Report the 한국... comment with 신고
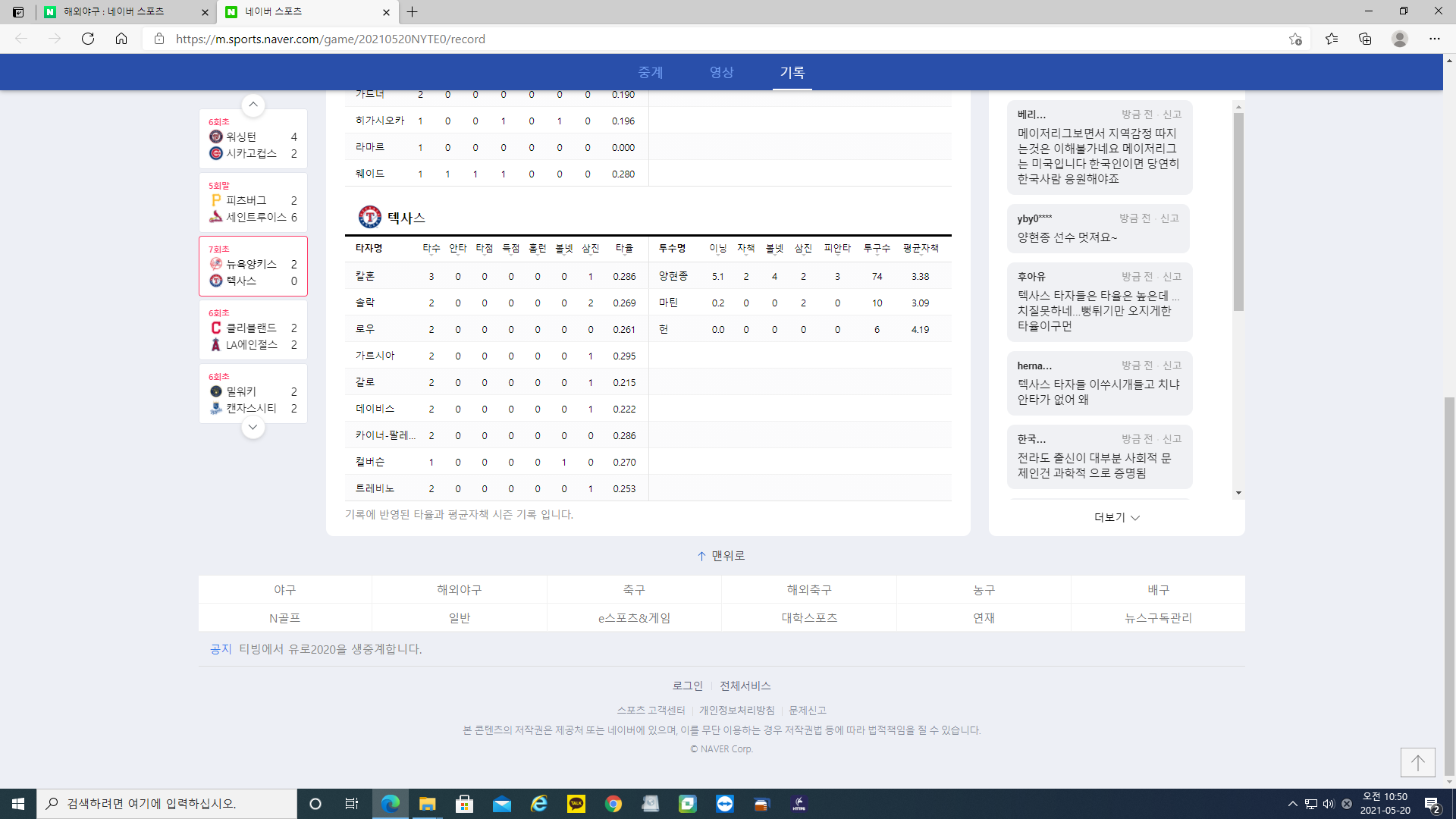This screenshot has height=819, width=1456. (x=1172, y=439)
